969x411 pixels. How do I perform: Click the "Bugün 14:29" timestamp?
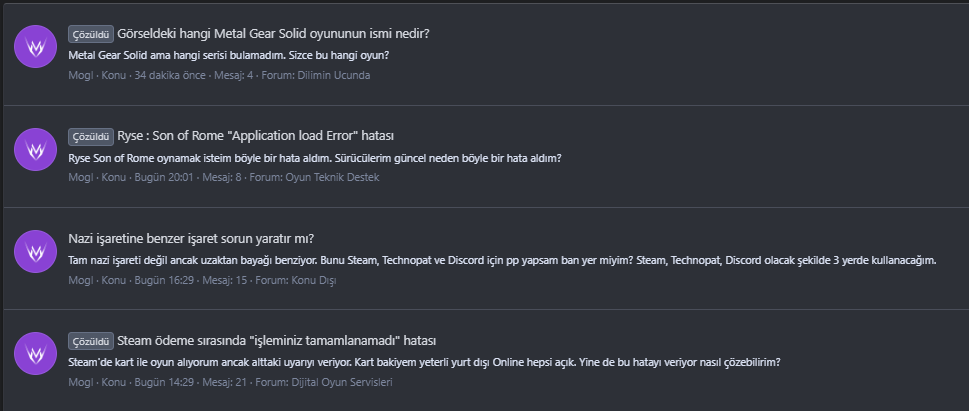point(162,382)
